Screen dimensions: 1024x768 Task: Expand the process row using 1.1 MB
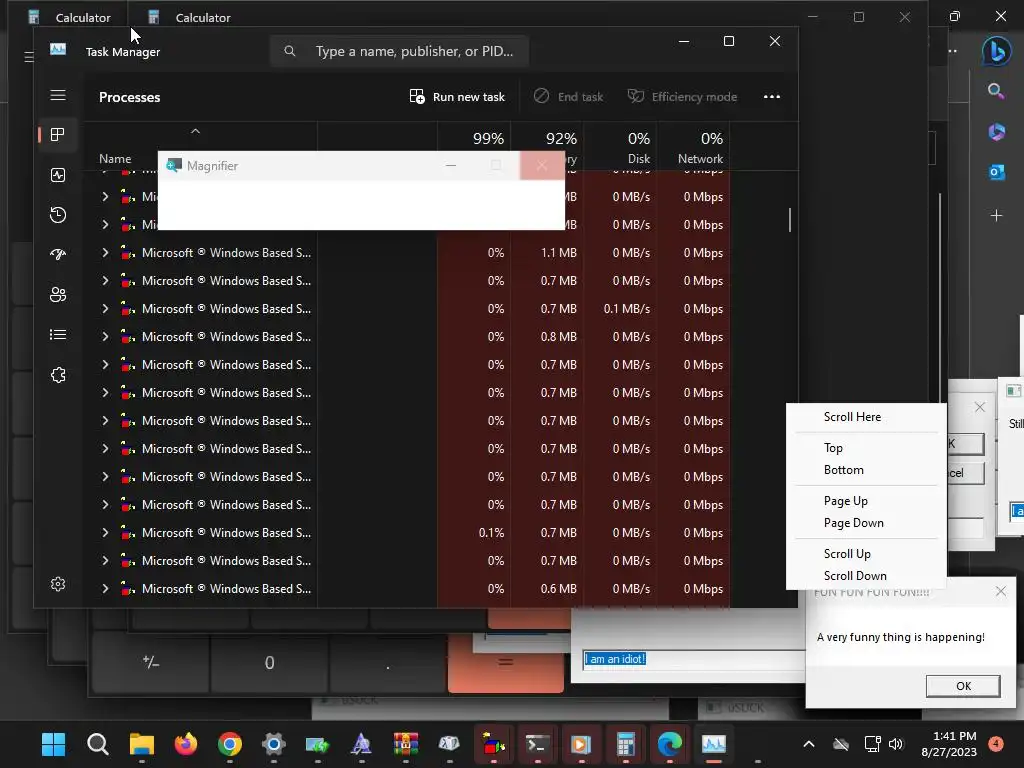pyautogui.click(x=105, y=252)
